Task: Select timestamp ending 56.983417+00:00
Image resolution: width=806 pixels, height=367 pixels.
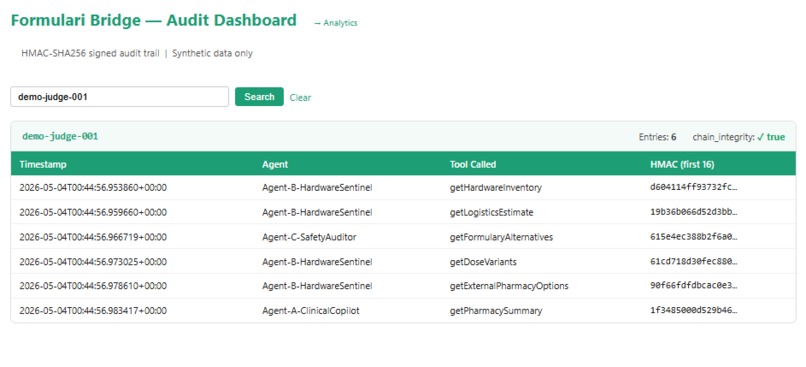Action: click(x=93, y=310)
